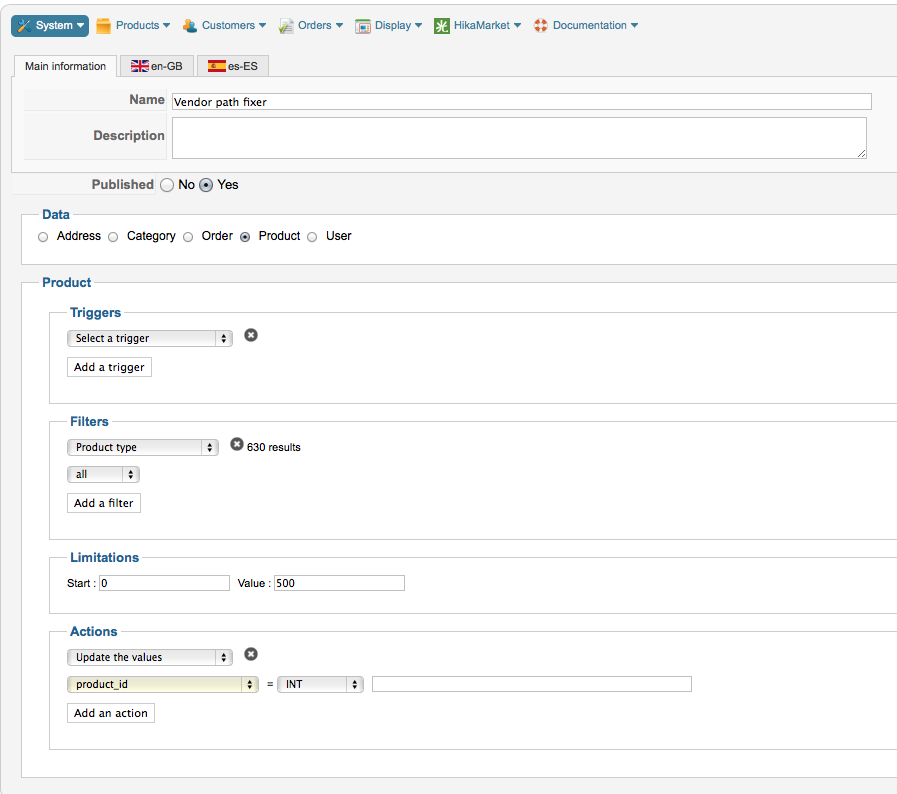897x794 pixels.
Task: Open the System menu
Action: click(x=50, y=26)
